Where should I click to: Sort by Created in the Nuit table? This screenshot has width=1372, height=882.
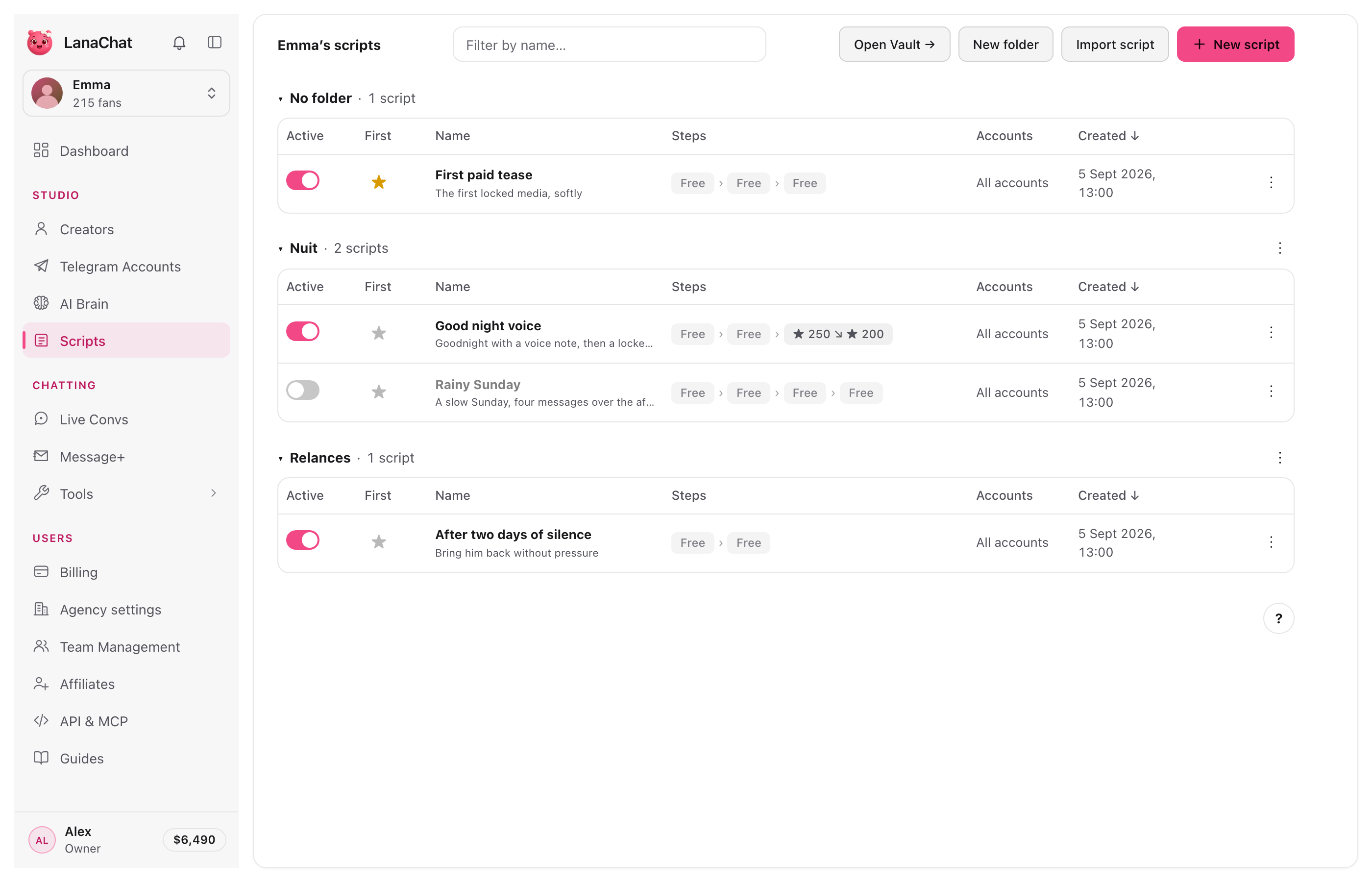click(1108, 287)
